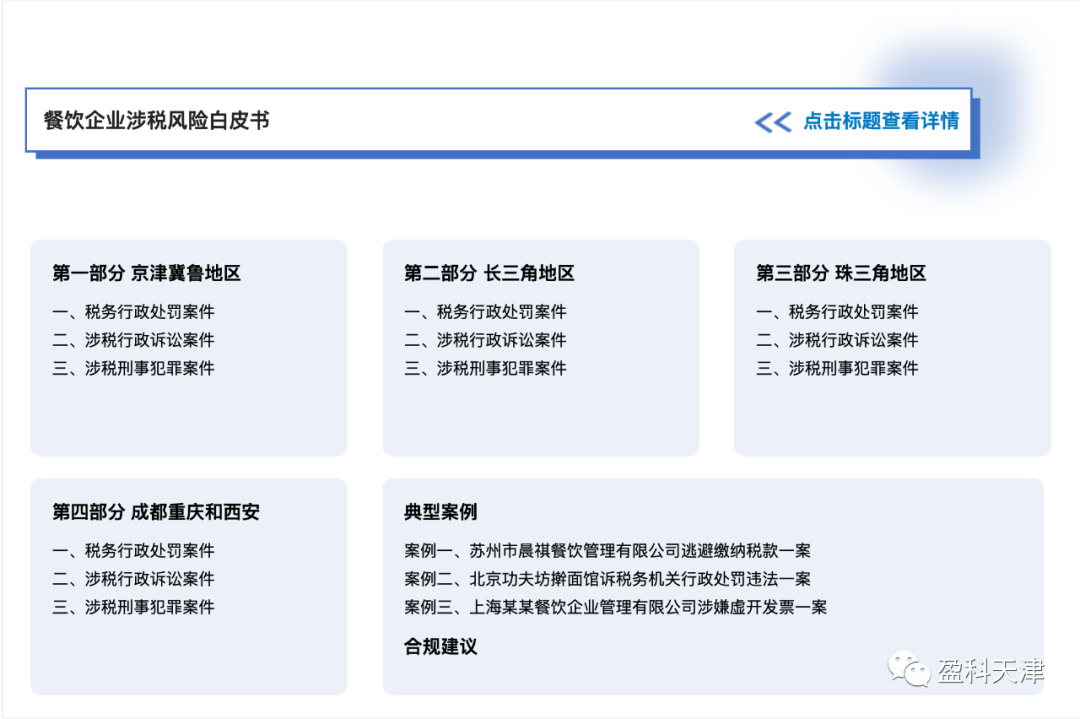The height and width of the screenshot is (719, 1080).
Task: Select the 典型案例 heading
Action: point(441,512)
